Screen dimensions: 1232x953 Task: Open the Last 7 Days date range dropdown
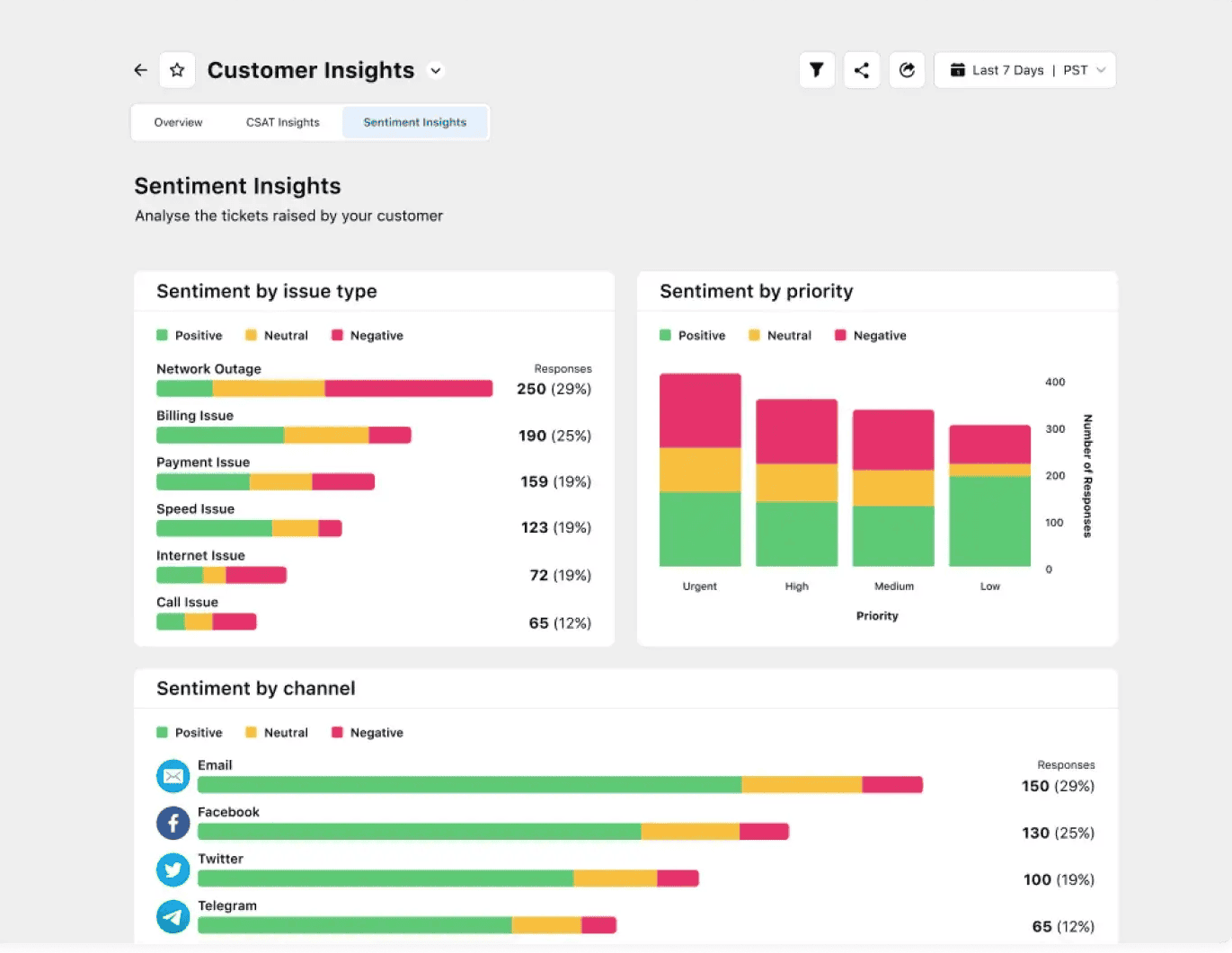(x=1024, y=70)
